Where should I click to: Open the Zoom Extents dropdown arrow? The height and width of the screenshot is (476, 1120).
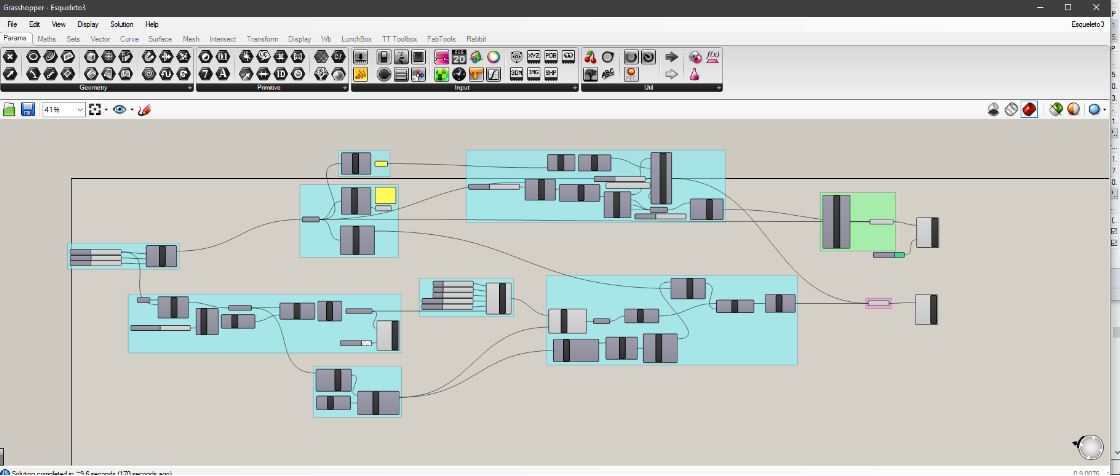[106, 109]
